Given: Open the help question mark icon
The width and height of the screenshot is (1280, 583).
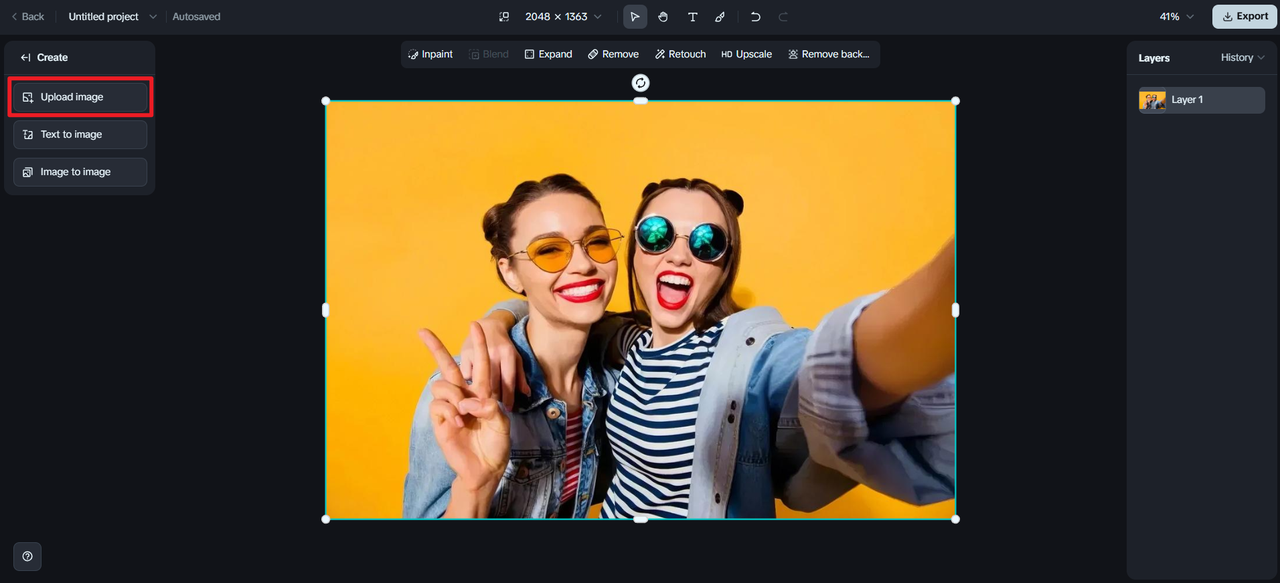Looking at the screenshot, I should tap(27, 556).
